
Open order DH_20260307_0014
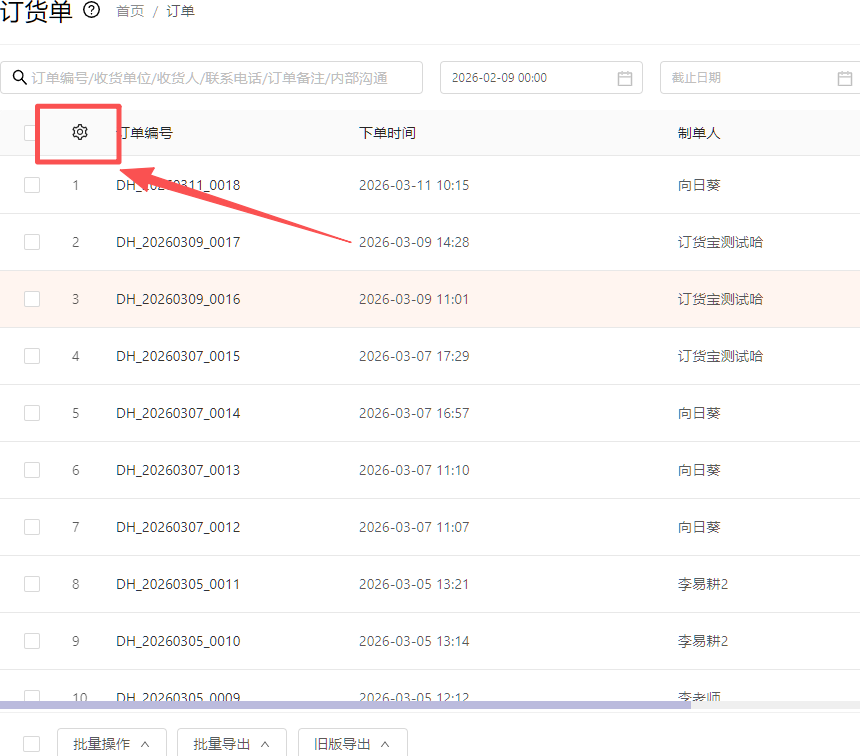point(178,413)
